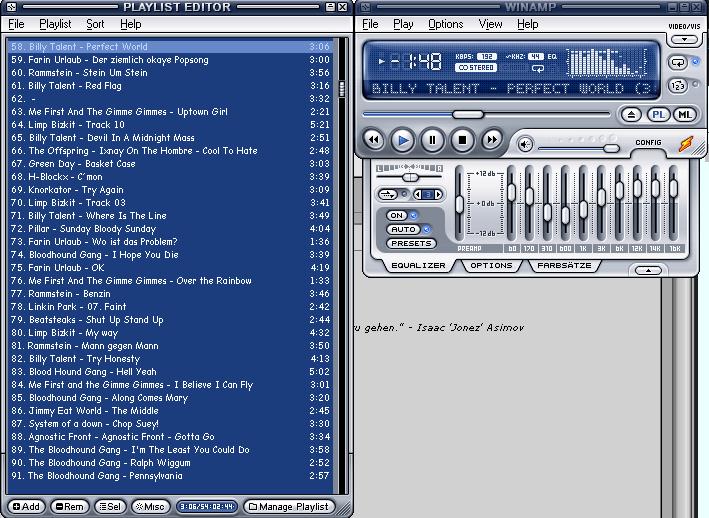
Task: Switch to the EQUALIZER tab
Action: pos(418,265)
